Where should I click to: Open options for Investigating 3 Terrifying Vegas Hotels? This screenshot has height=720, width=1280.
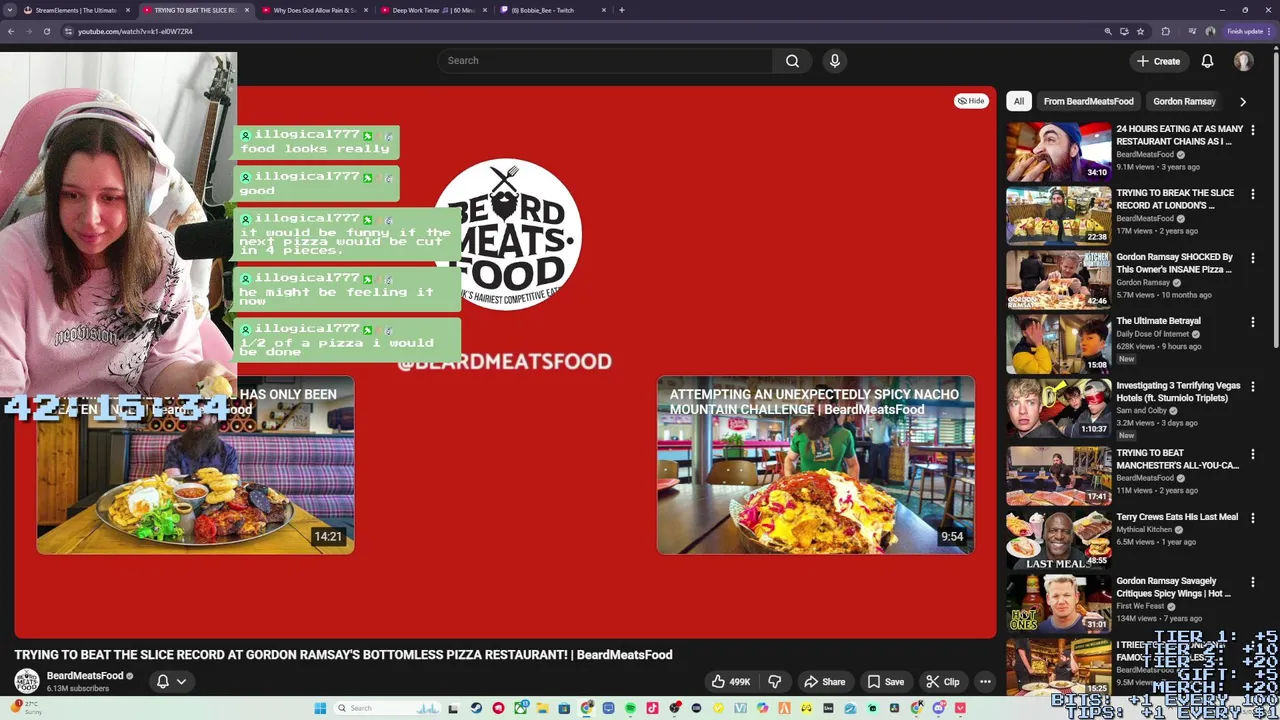[1252, 386]
